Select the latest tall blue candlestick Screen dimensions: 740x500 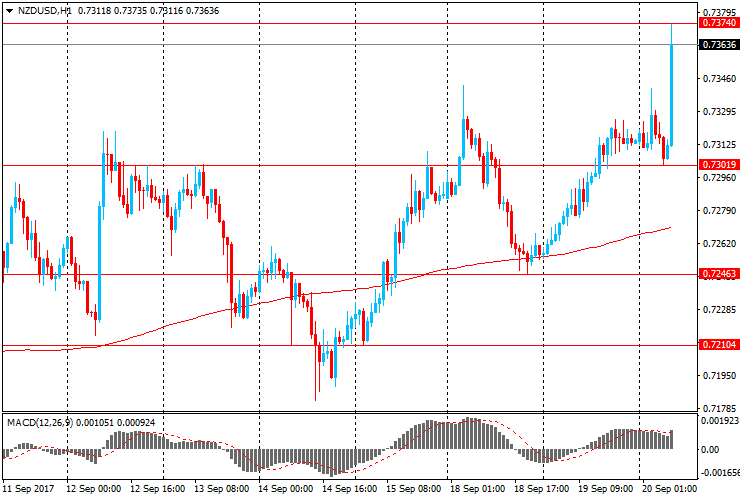(x=671, y=94)
